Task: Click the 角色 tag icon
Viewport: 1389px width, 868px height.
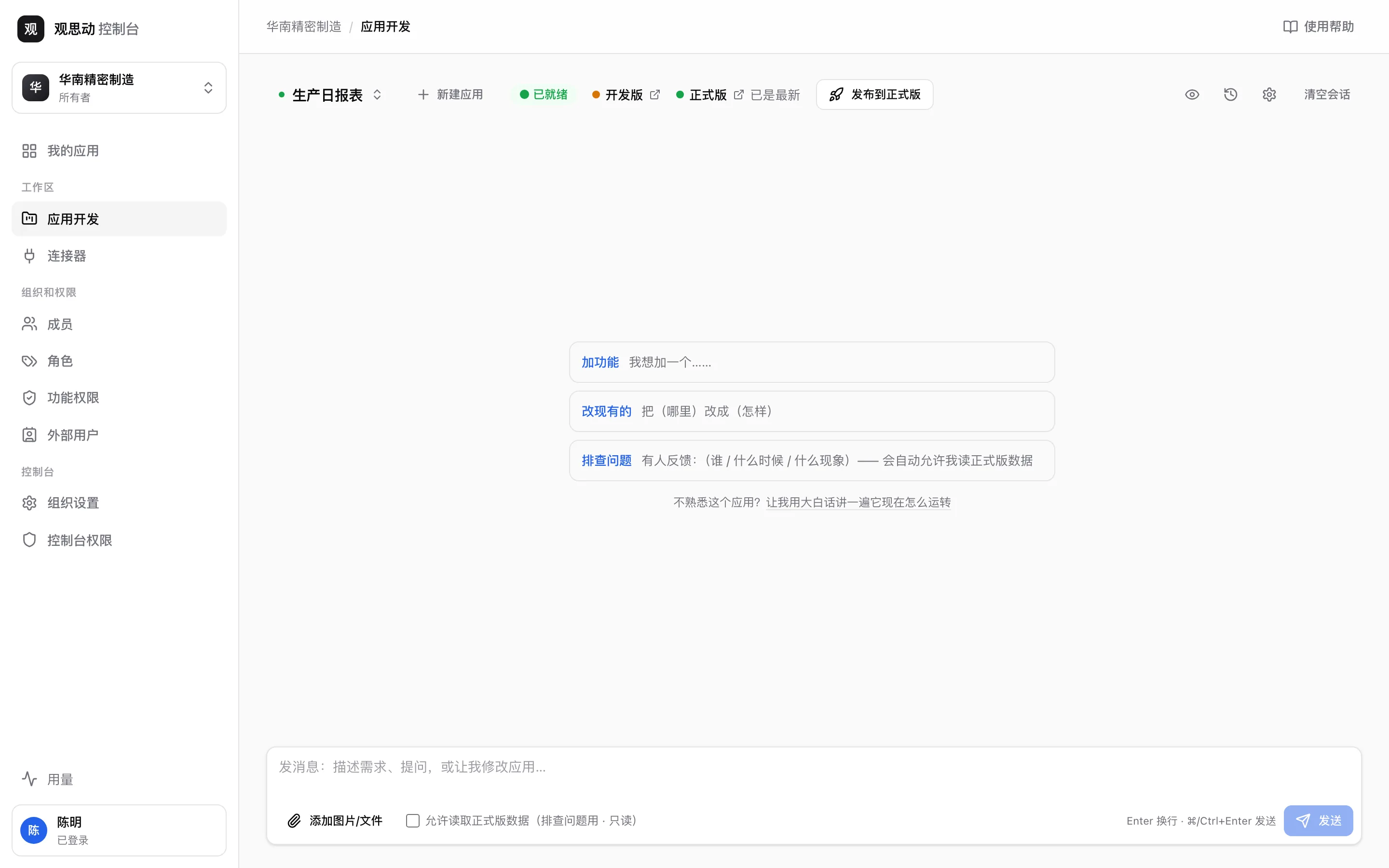Action: (x=29, y=361)
